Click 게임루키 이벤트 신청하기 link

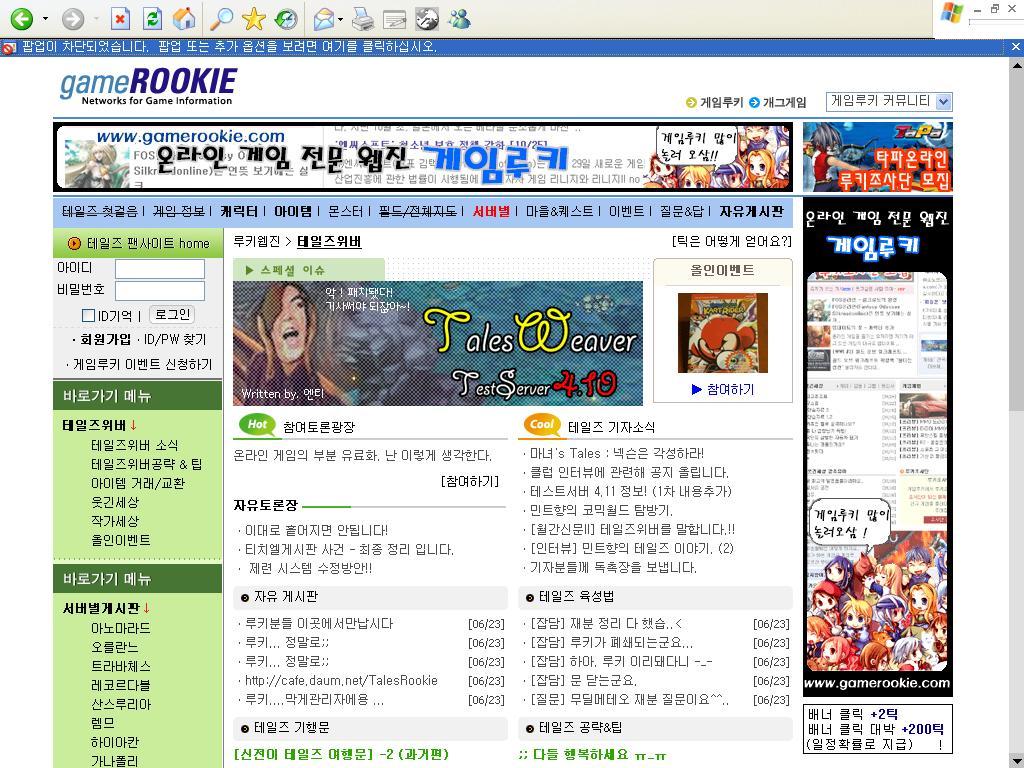(142, 364)
